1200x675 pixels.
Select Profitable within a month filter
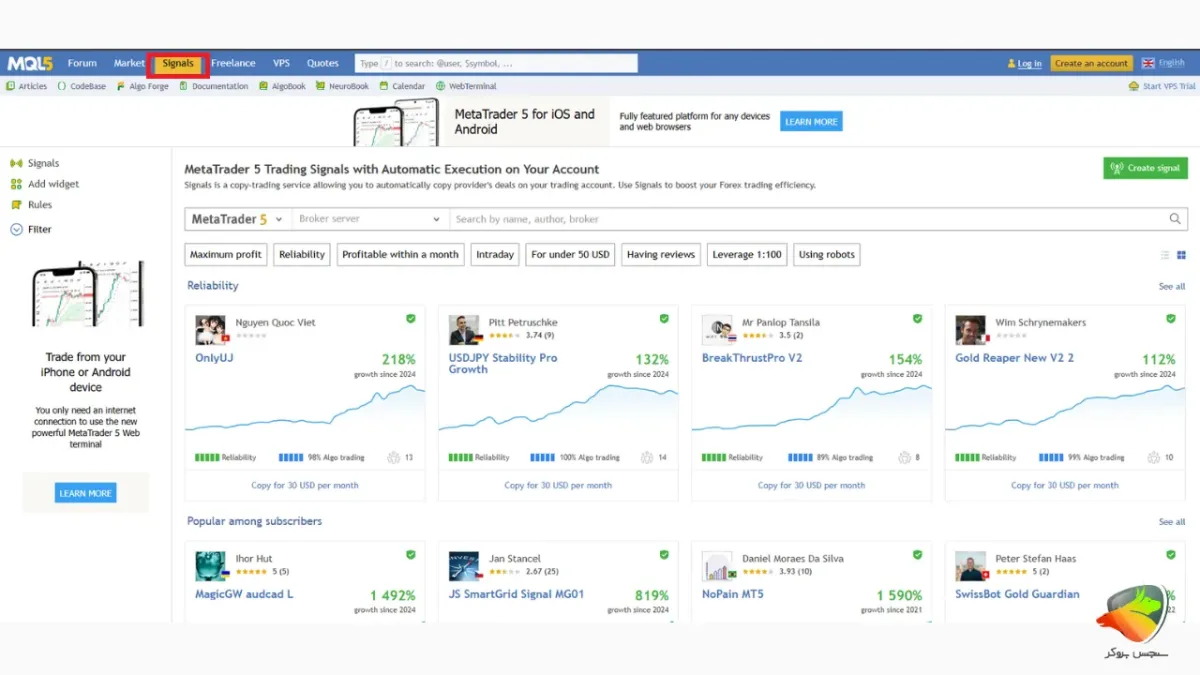(x=400, y=255)
